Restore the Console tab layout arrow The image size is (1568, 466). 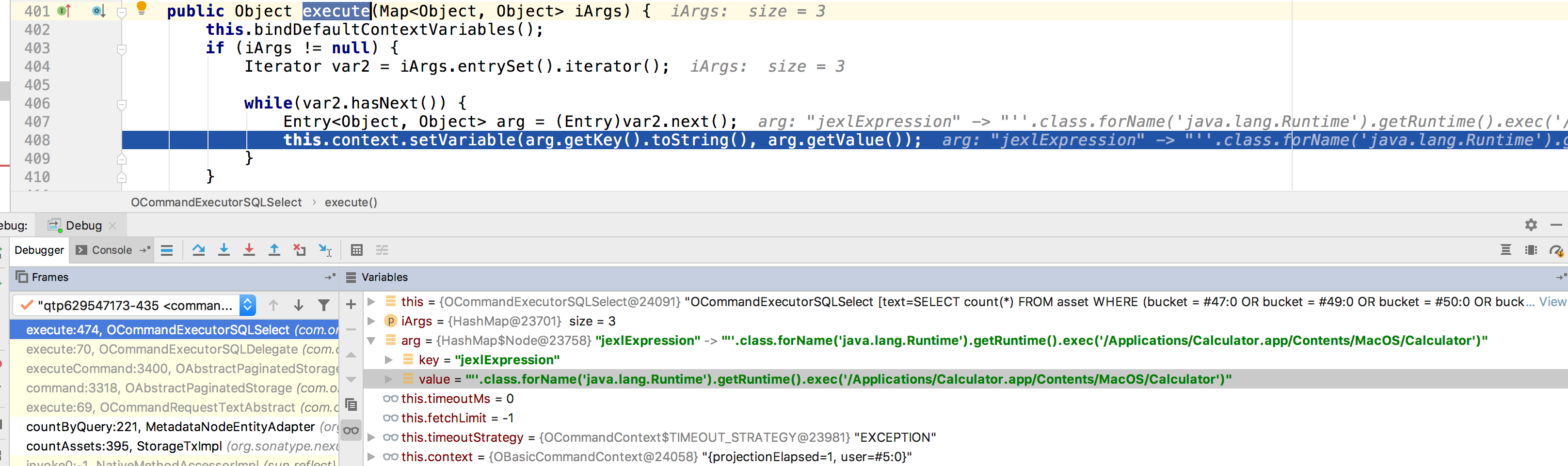[x=144, y=250]
